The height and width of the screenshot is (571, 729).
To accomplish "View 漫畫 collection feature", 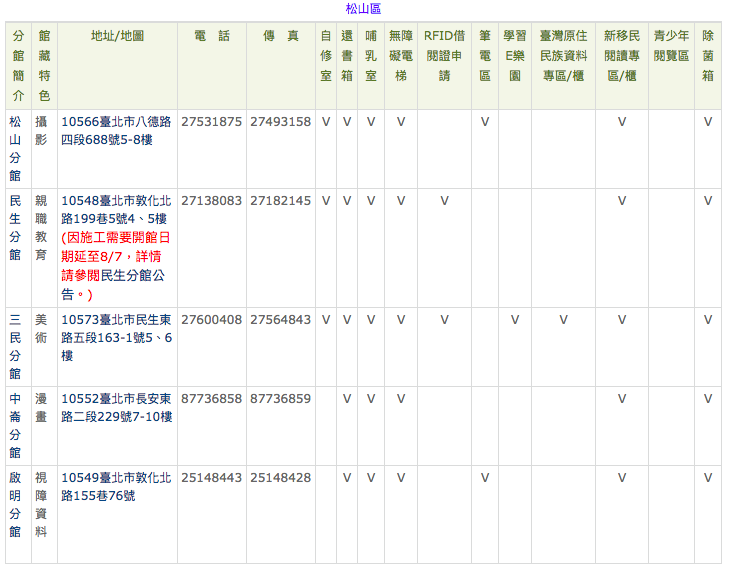I will coord(41,408).
